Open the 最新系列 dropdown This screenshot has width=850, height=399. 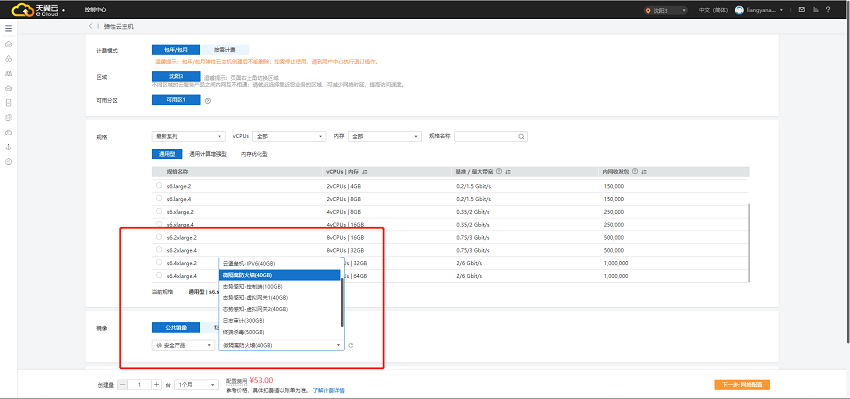tap(189, 137)
